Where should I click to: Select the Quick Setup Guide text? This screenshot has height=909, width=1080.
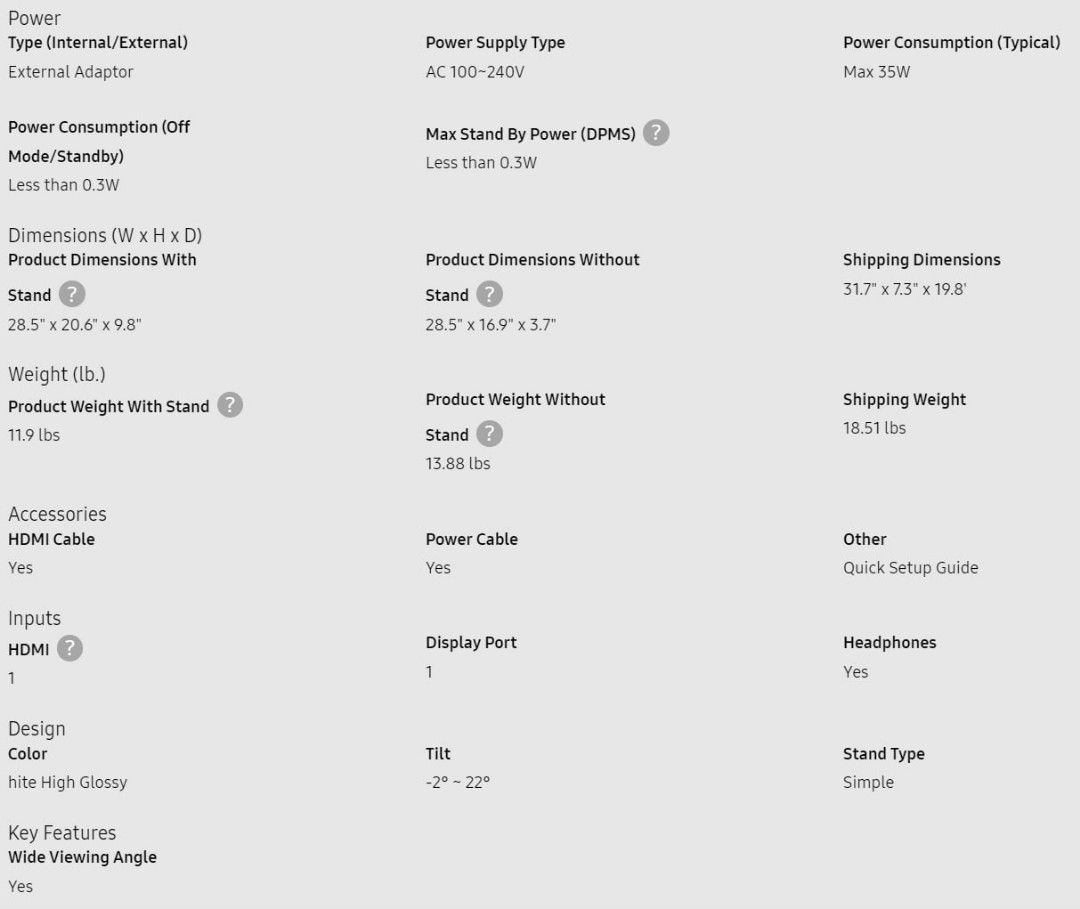(x=911, y=568)
